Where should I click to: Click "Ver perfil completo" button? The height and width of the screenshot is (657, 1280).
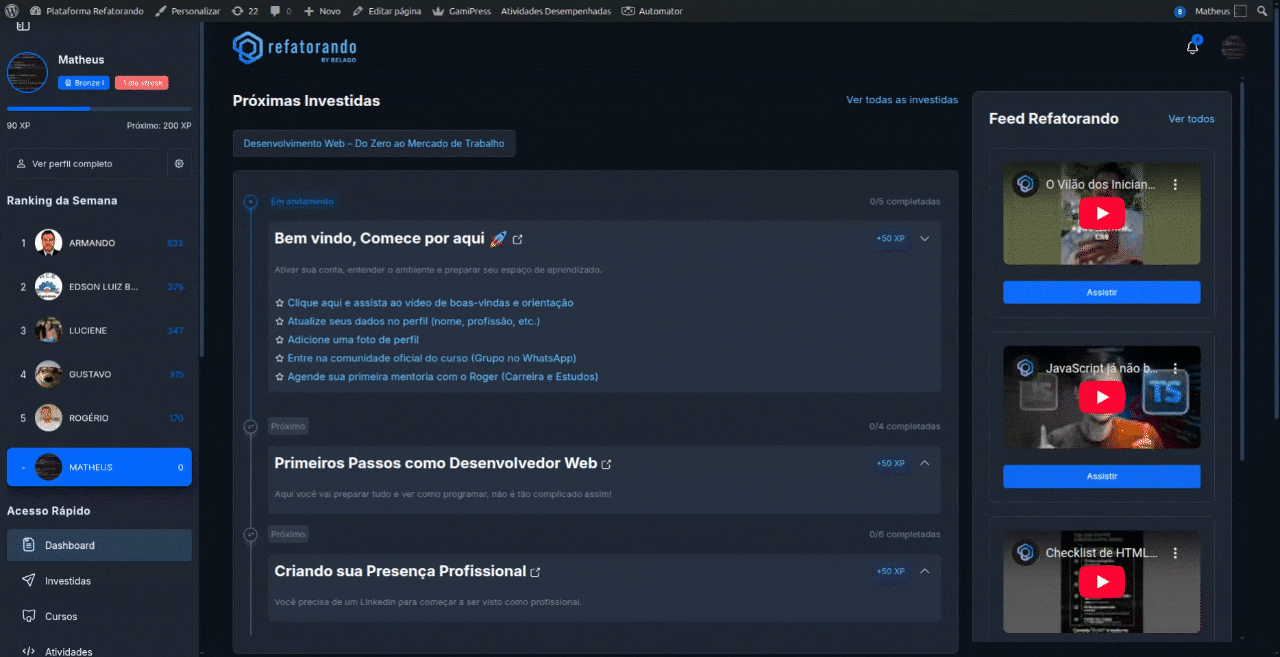coord(72,164)
